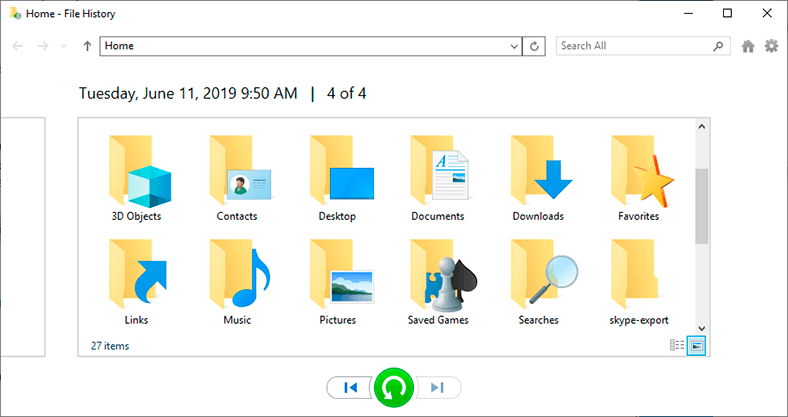Click the backup date heading text
Viewport: 788px width, 417px height.
pyautogui.click(x=188, y=93)
